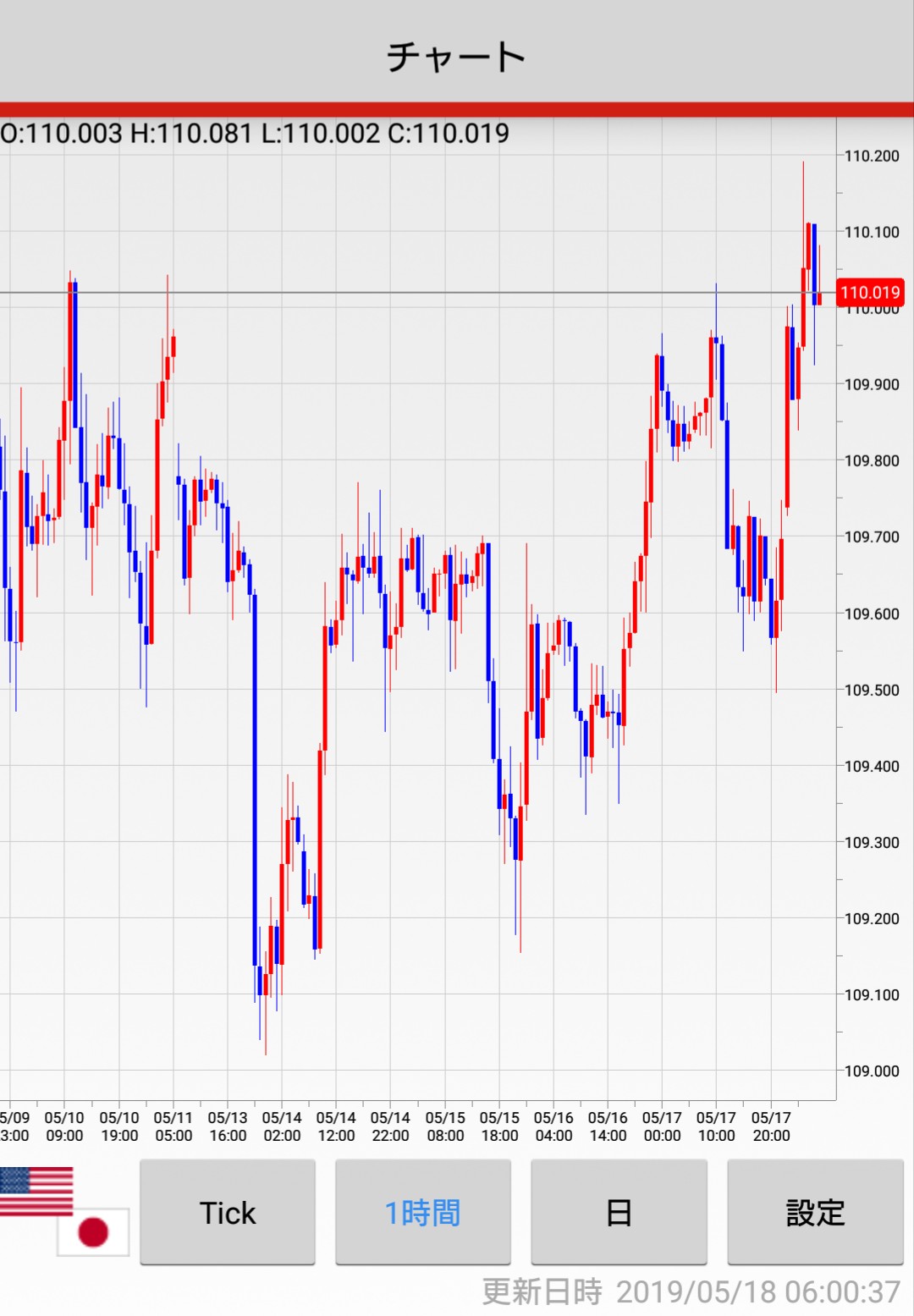Tap the 更新日時 update timestamp text
Image resolution: width=914 pixels, height=1316 pixels.
(x=691, y=1292)
